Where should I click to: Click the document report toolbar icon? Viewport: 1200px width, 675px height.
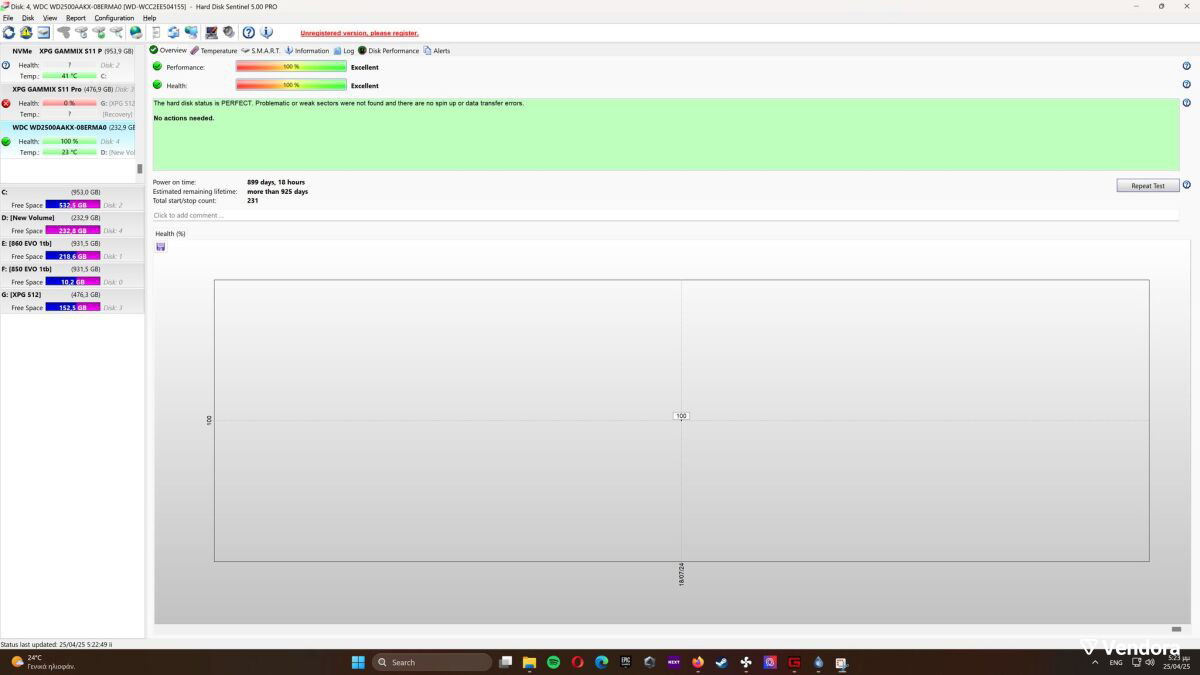[156, 33]
